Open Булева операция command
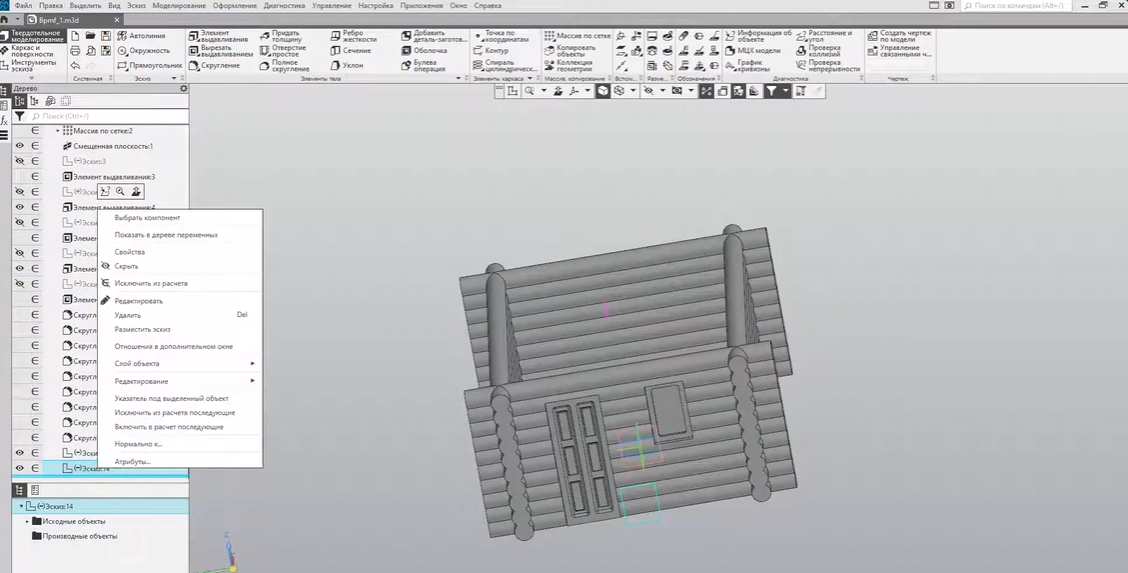The height and width of the screenshot is (573, 1128). point(423,65)
